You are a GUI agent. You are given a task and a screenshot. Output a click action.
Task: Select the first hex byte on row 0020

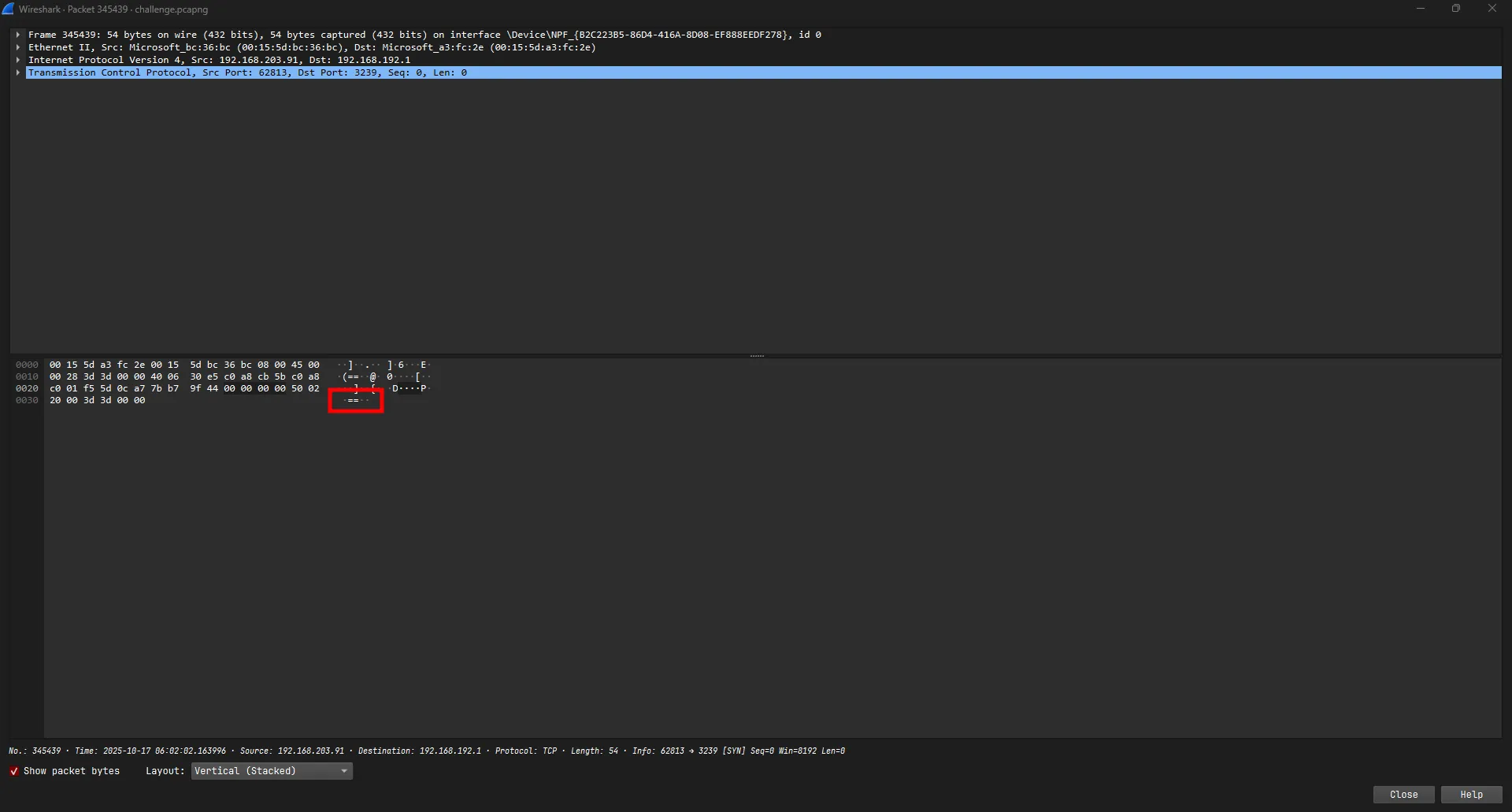pos(55,389)
